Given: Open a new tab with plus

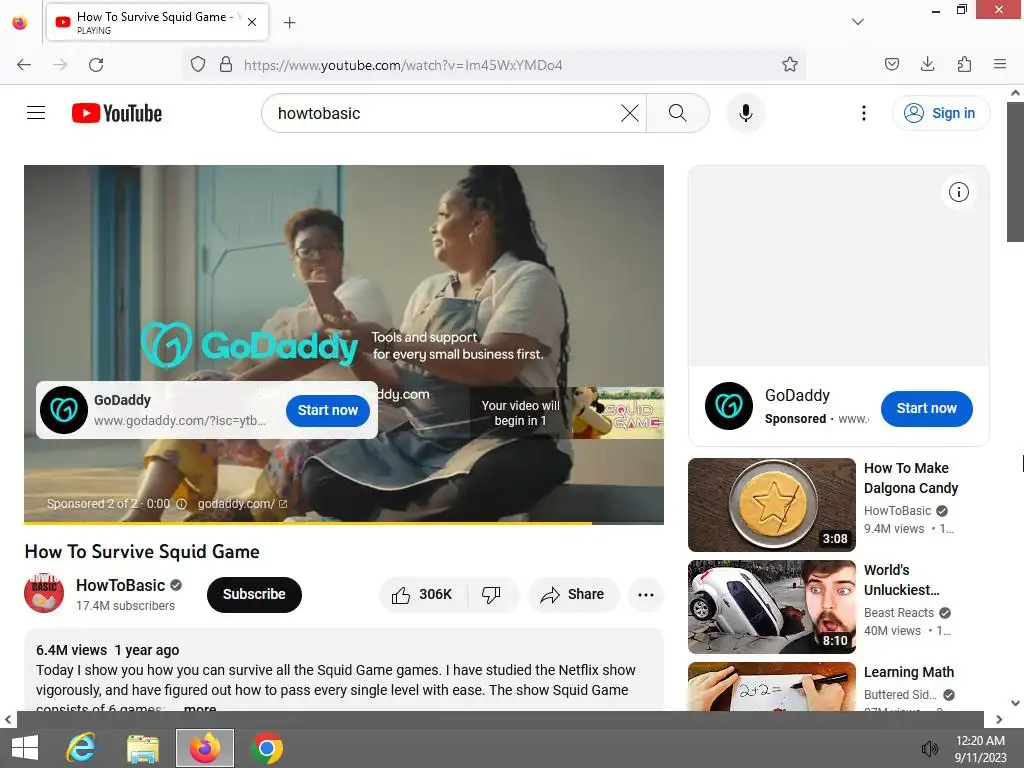Looking at the screenshot, I should pyautogui.click(x=289, y=23).
